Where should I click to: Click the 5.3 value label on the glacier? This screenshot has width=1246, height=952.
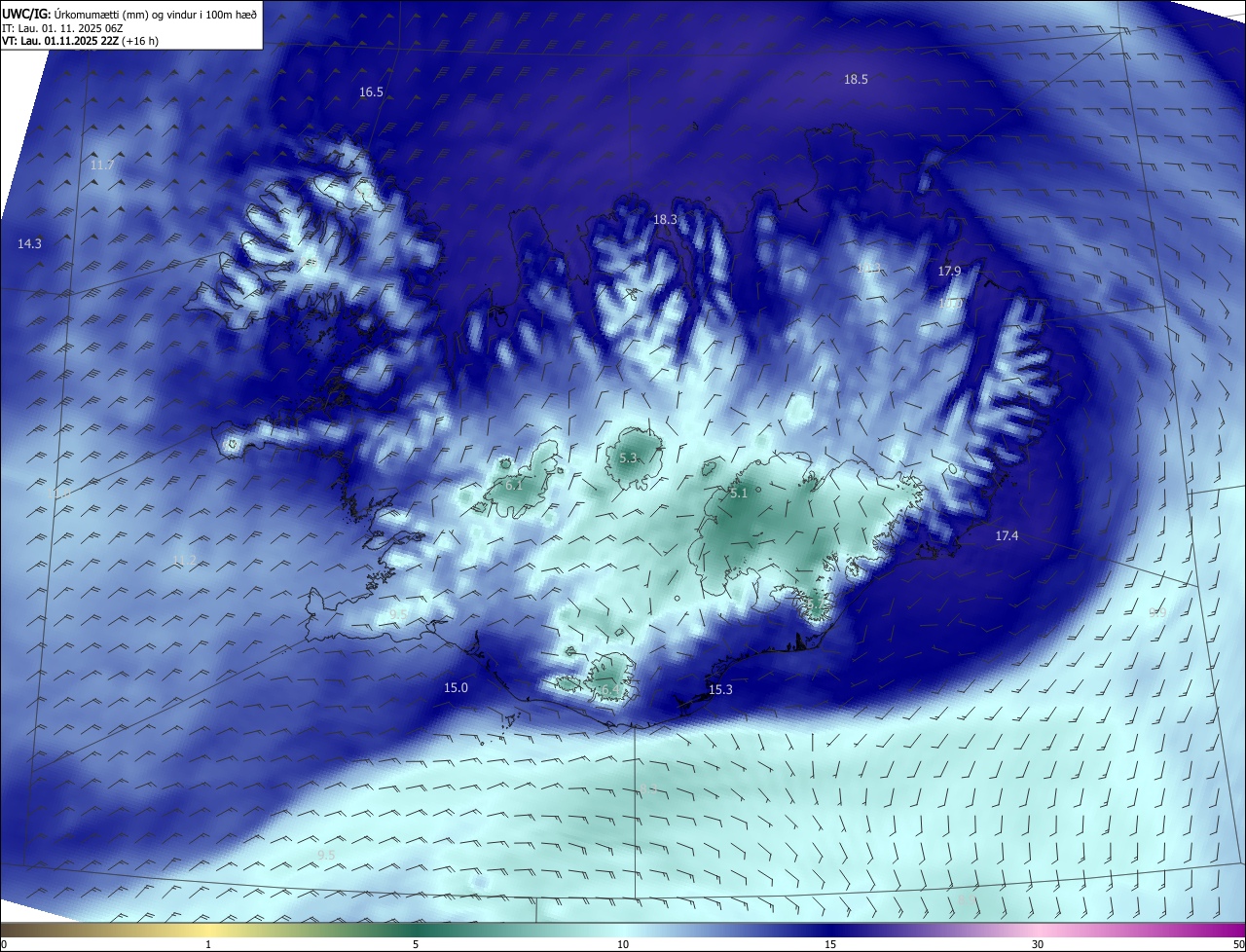628,458
